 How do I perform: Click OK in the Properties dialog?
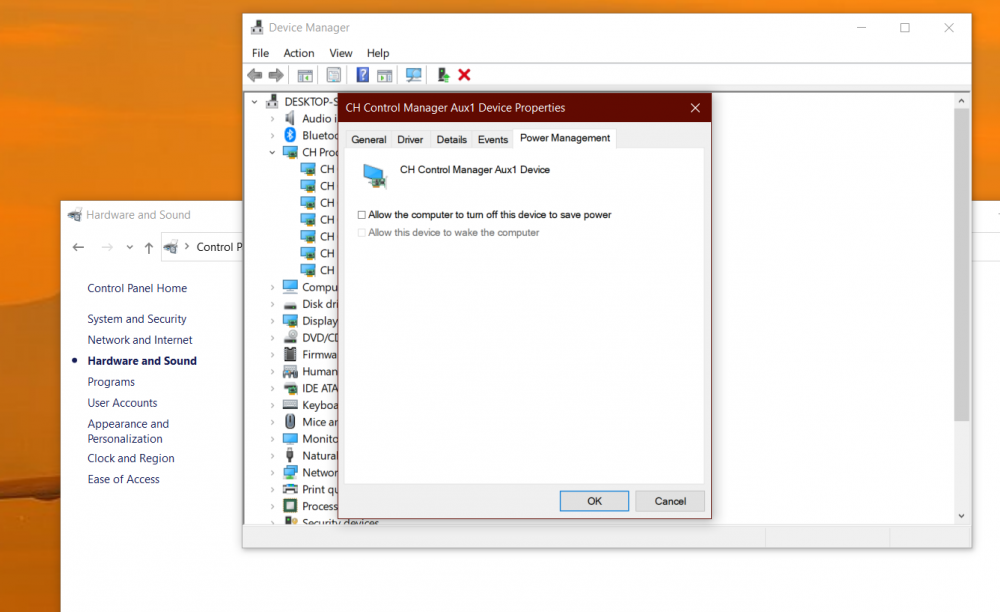pos(594,501)
